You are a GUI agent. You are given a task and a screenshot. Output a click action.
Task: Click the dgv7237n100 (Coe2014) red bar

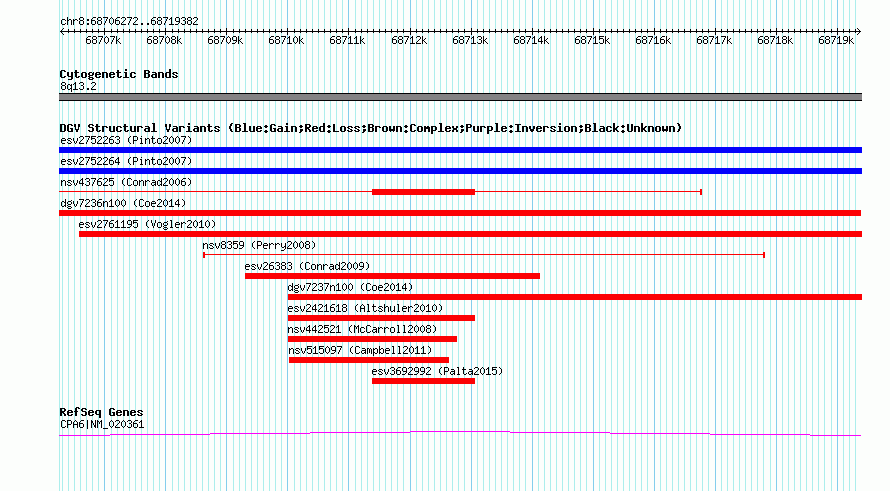pos(575,297)
